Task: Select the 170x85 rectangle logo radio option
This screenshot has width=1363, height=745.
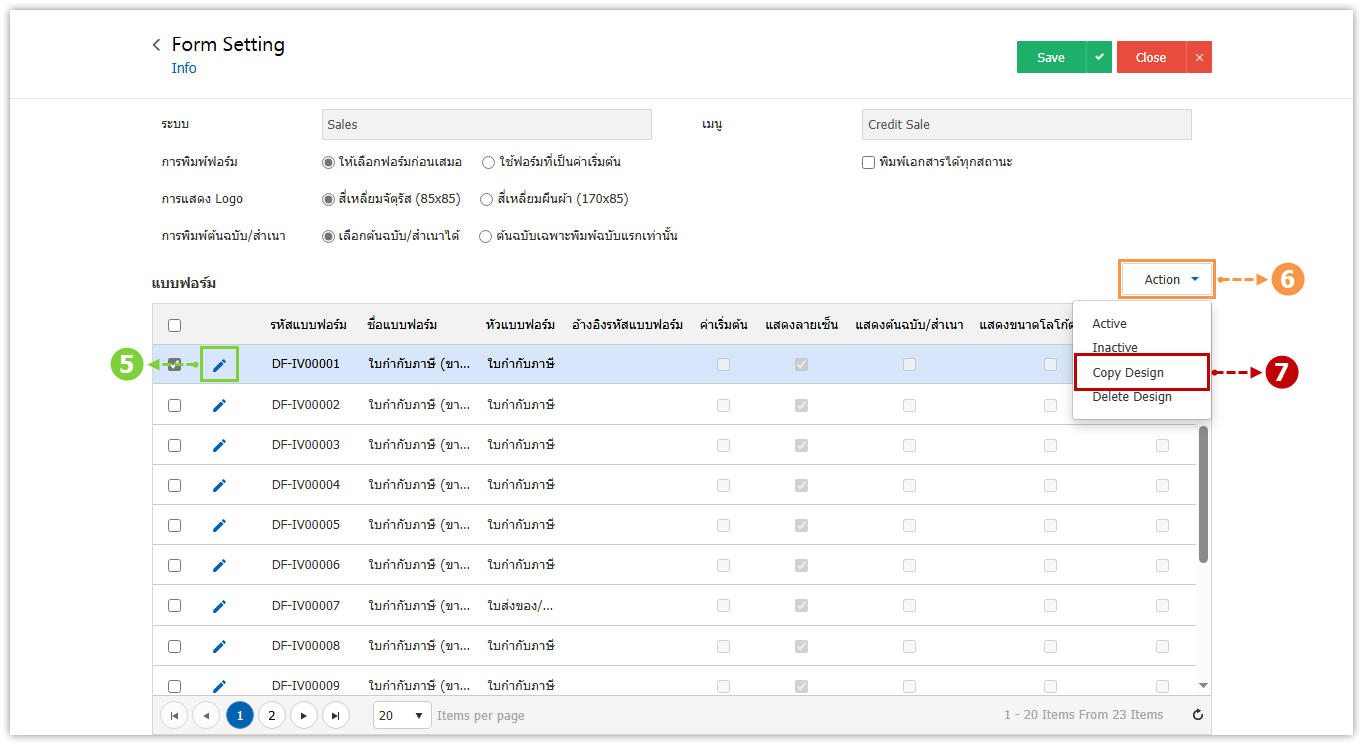Action: (x=487, y=199)
